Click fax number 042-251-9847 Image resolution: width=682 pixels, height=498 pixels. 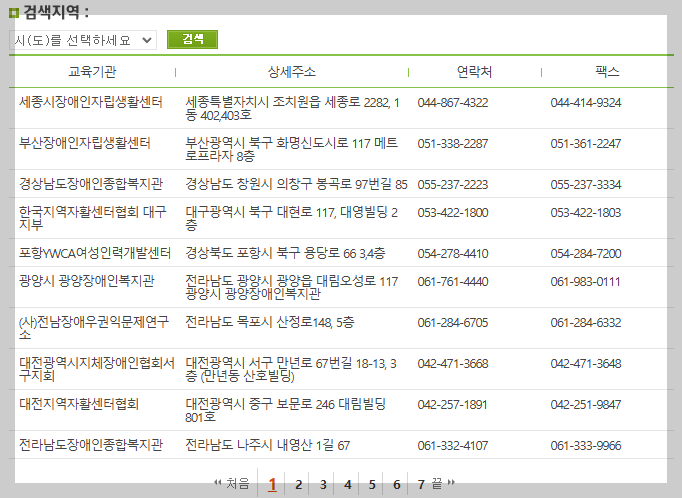pos(586,404)
